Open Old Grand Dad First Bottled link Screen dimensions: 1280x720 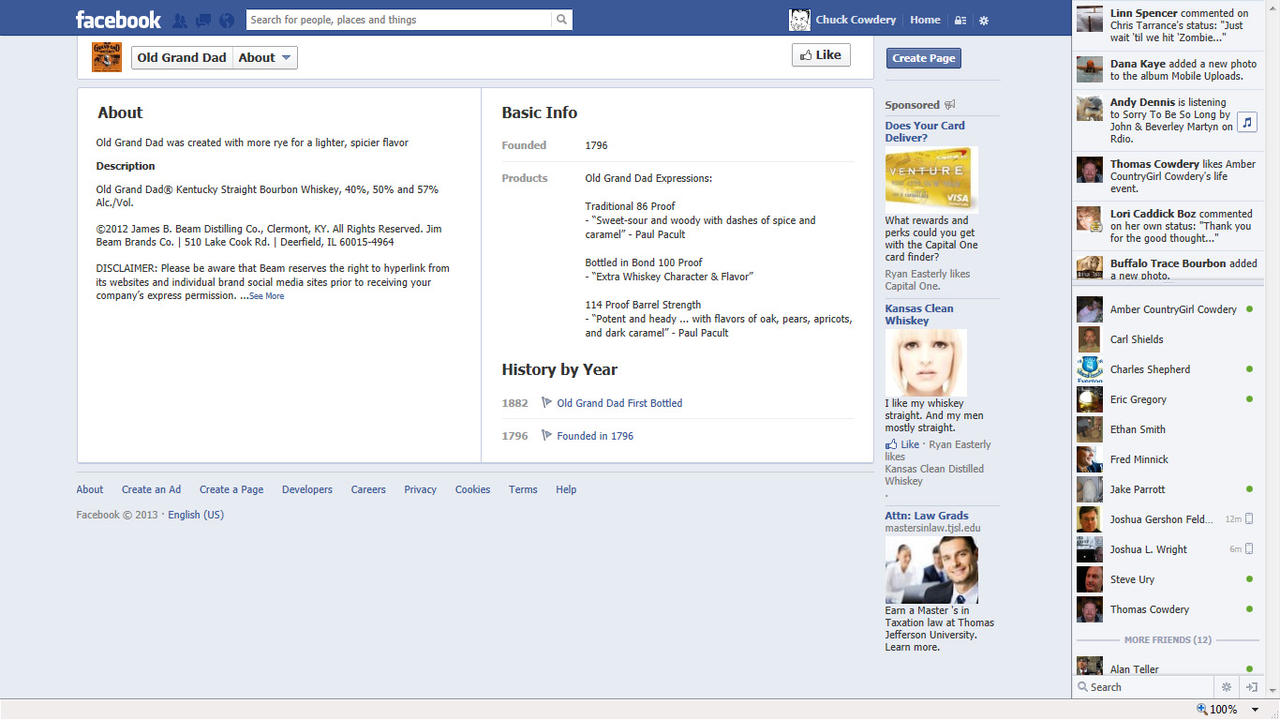[620, 403]
